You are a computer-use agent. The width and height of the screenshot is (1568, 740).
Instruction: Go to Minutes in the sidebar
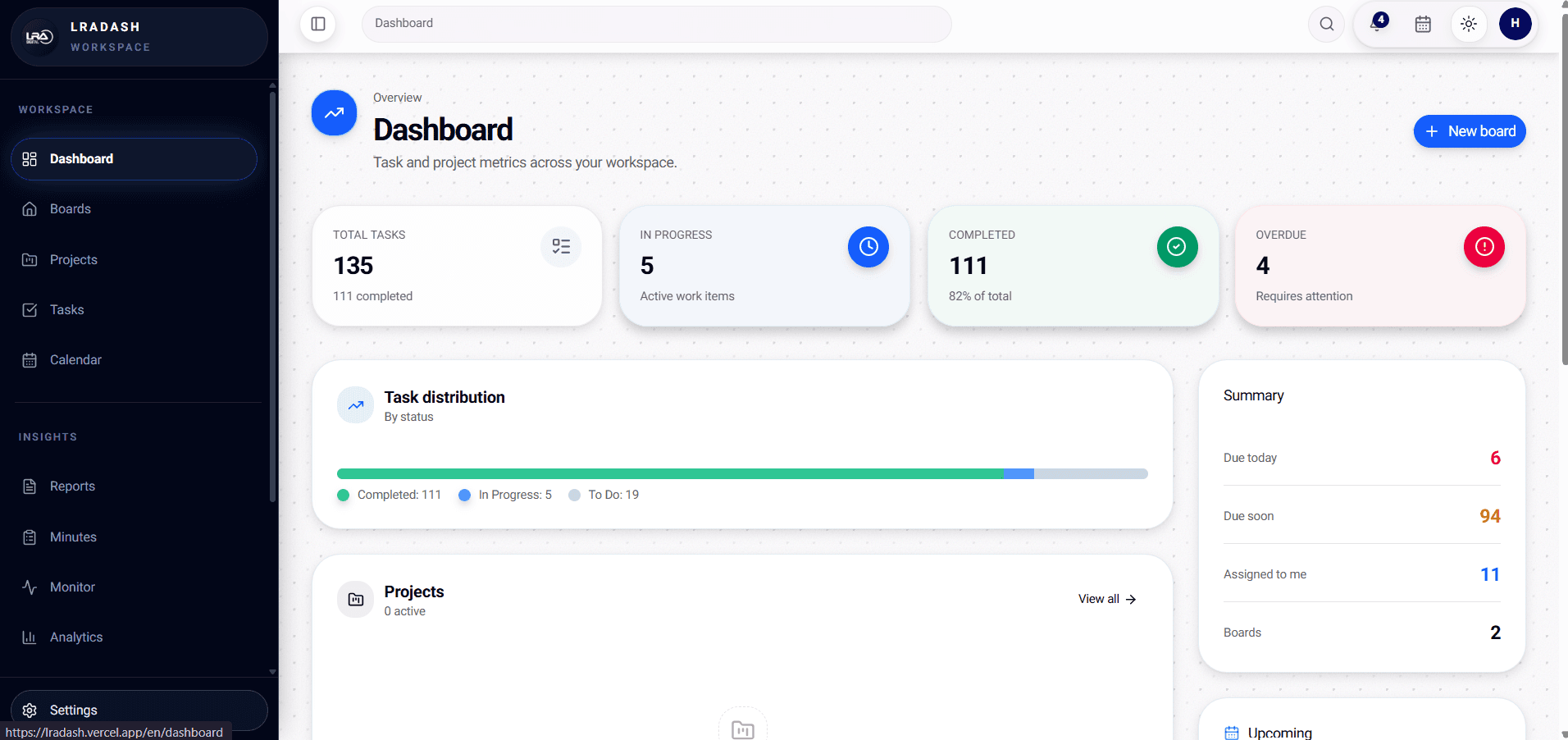click(134, 537)
